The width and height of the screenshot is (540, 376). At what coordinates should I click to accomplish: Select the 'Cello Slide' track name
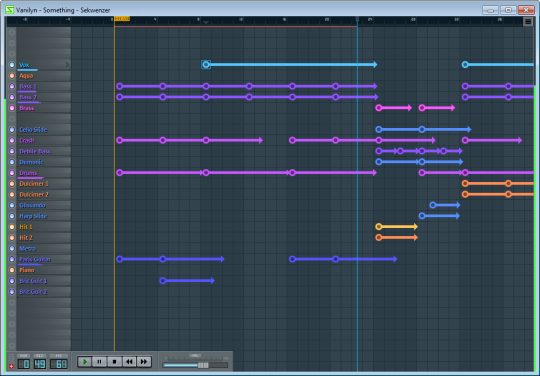click(x=33, y=129)
